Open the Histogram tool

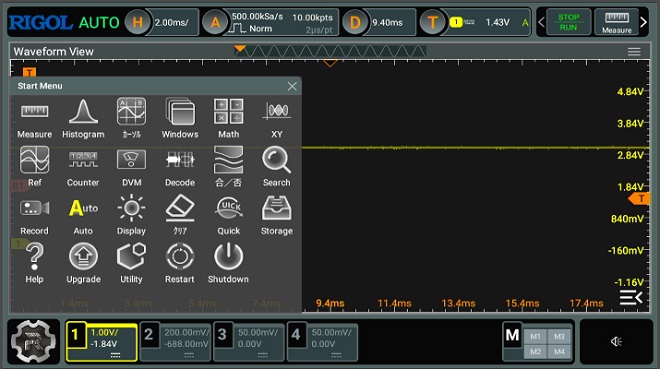click(x=83, y=119)
